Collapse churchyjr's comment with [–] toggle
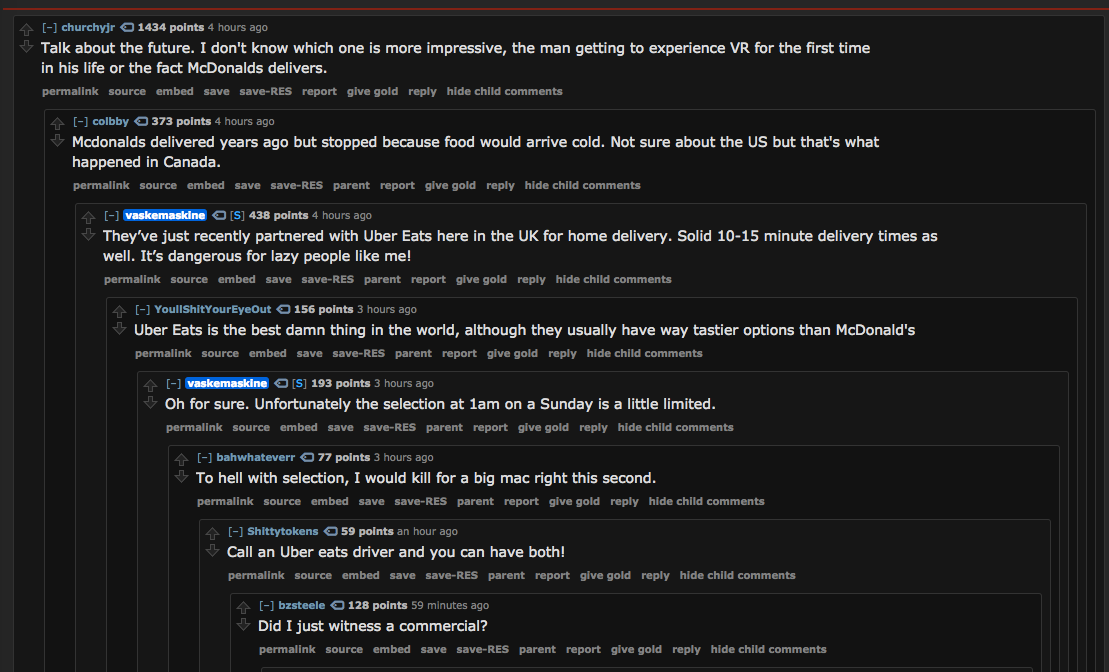This screenshot has height=672, width=1109. (50, 27)
